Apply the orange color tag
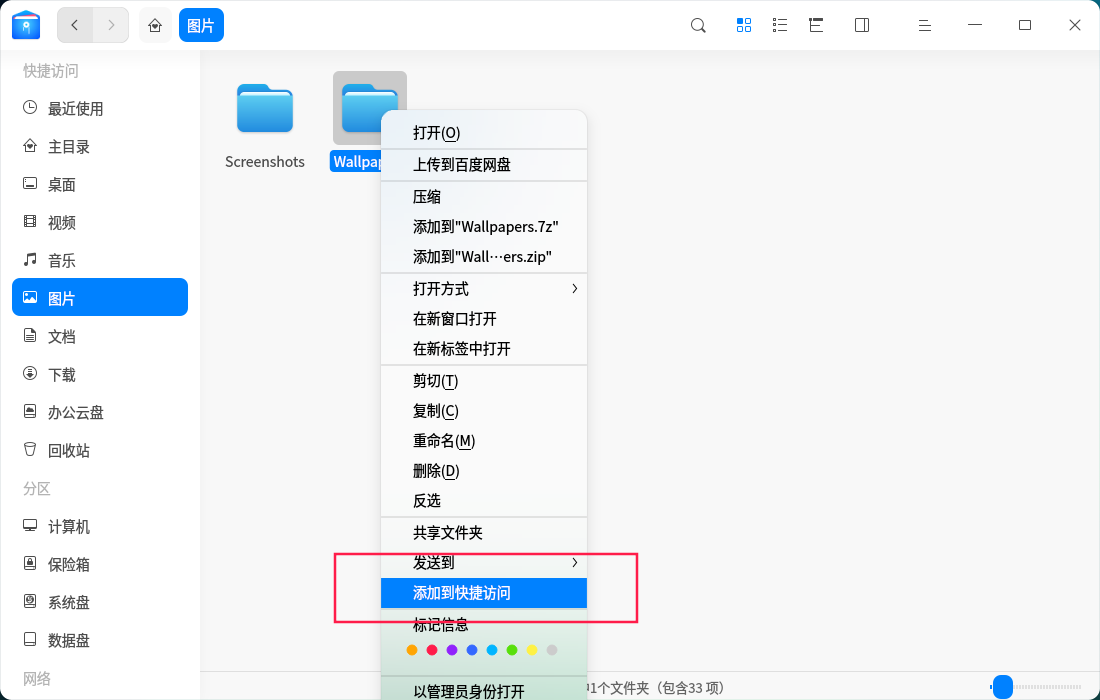 tap(412, 650)
